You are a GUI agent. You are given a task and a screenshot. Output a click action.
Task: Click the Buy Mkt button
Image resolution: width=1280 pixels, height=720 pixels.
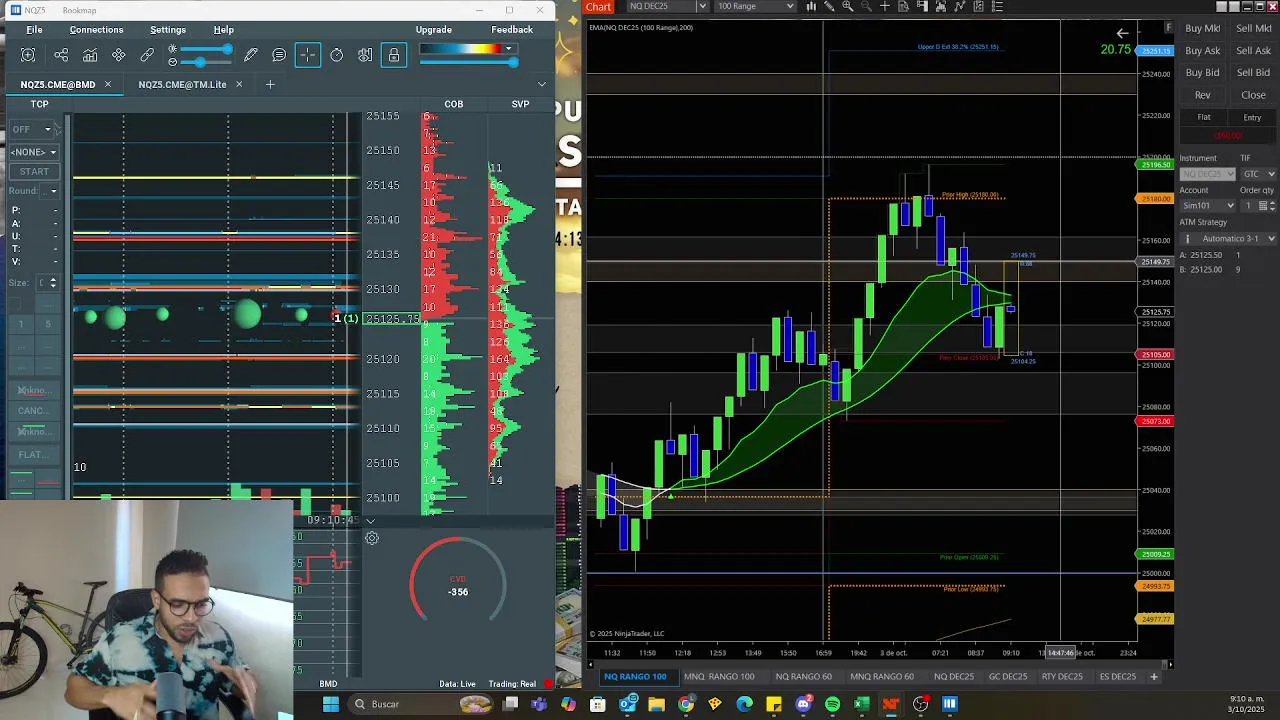[1203, 28]
